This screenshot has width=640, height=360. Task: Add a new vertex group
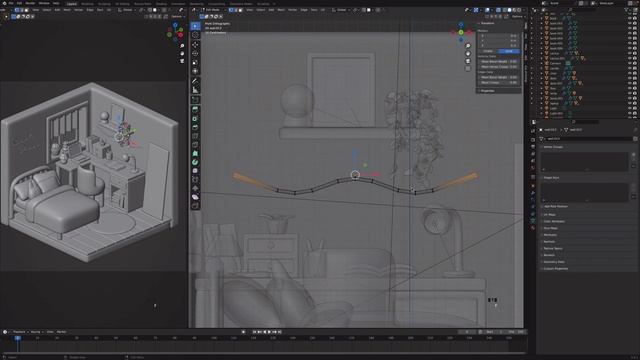(633, 155)
